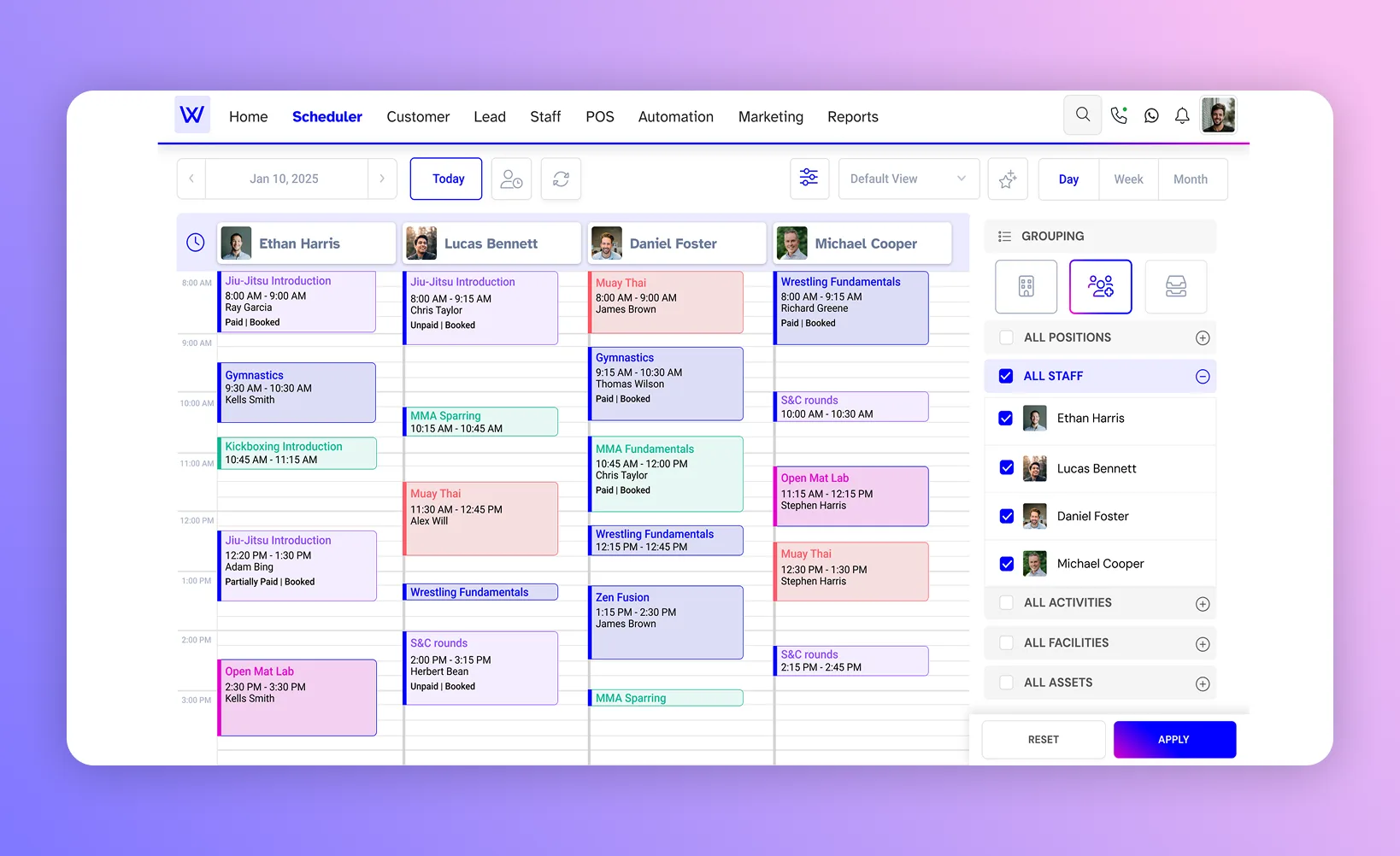The image size is (1400, 856).
Task: Open the filter settings icon before Default View
Action: coord(809,179)
